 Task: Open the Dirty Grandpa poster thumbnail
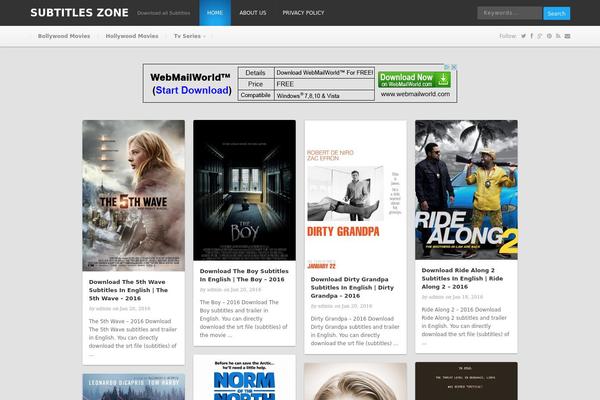click(355, 195)
